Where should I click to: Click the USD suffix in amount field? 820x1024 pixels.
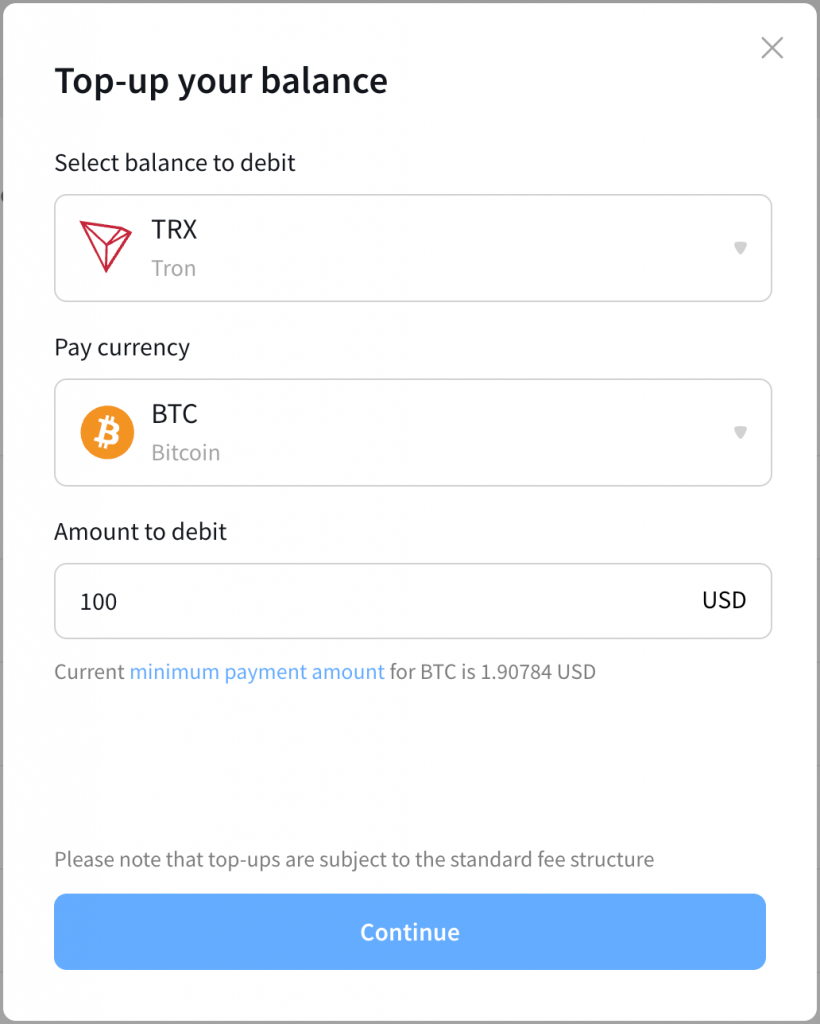[724, 600]
